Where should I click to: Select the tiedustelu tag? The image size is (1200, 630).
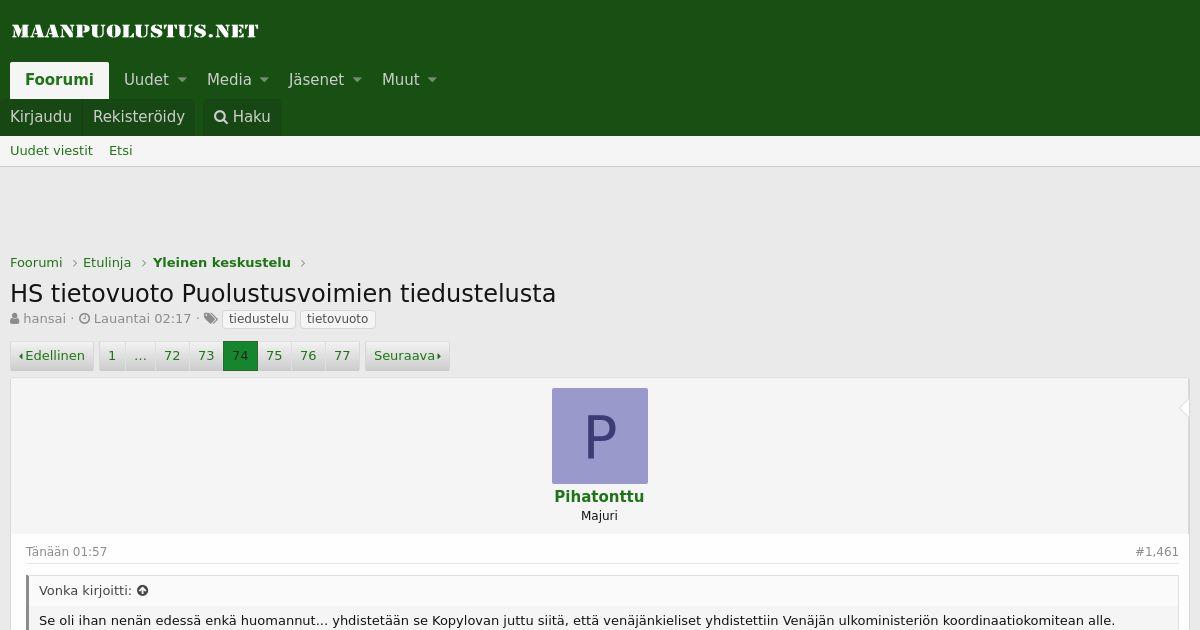[x=258, y=319]
